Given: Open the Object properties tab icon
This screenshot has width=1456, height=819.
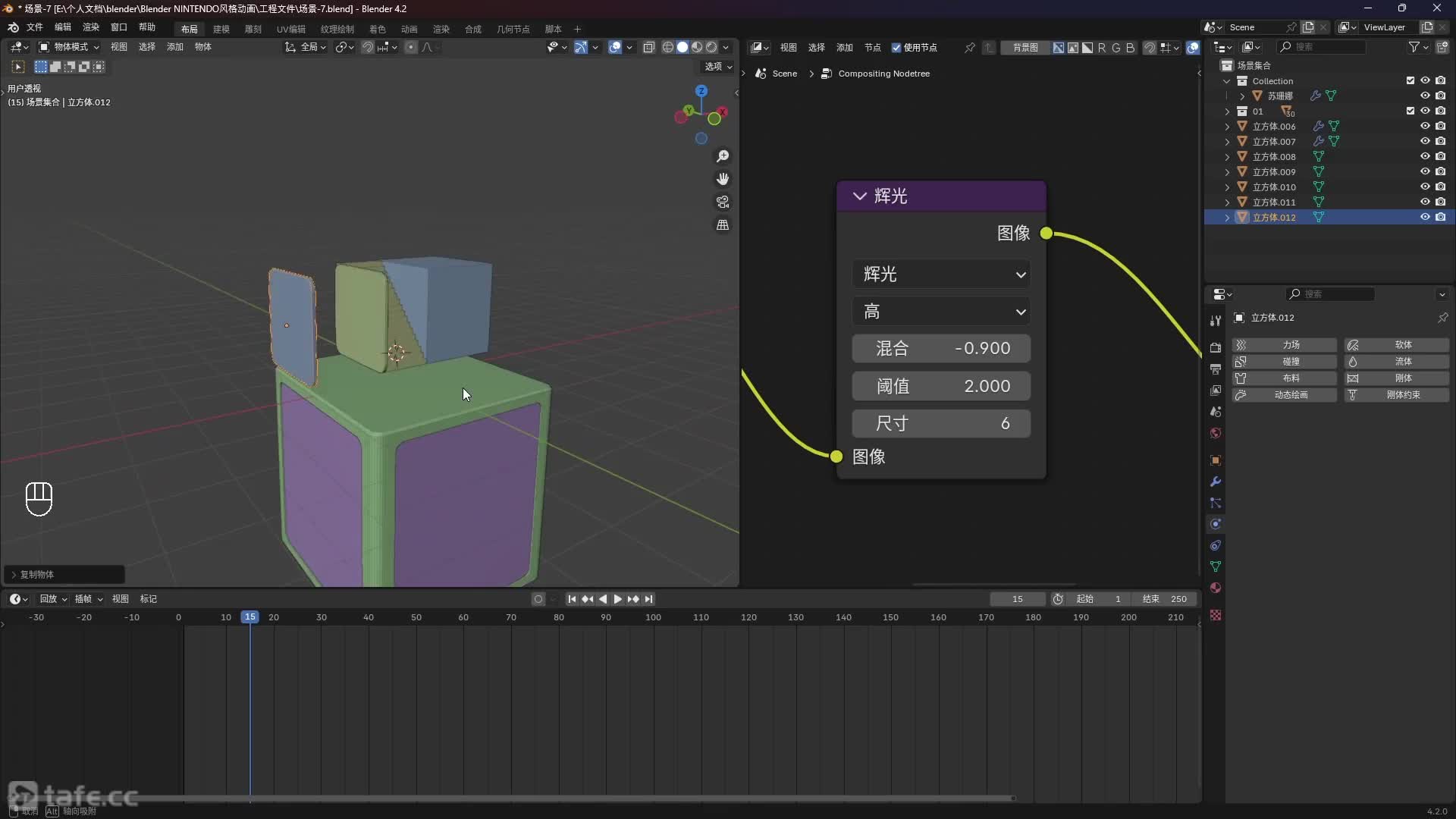Looking at the screenshot, I should [x=1216, y=460].
